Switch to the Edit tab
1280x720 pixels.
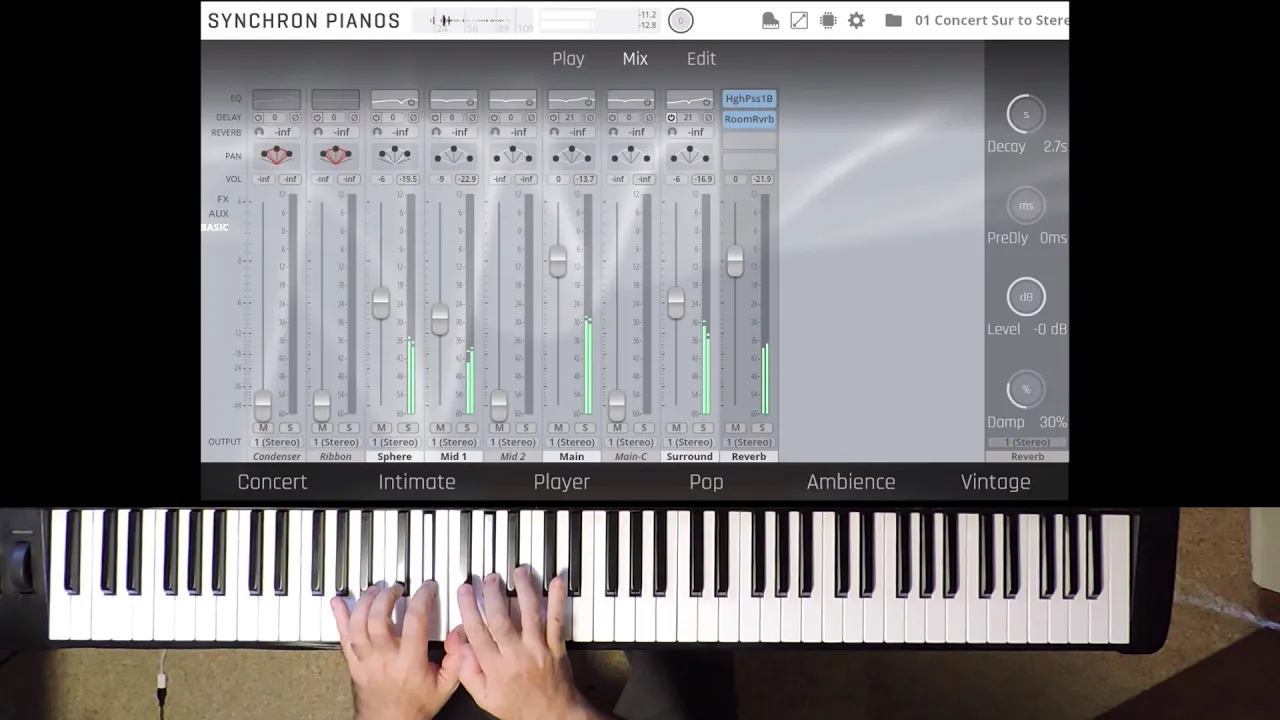pos(701,59)
